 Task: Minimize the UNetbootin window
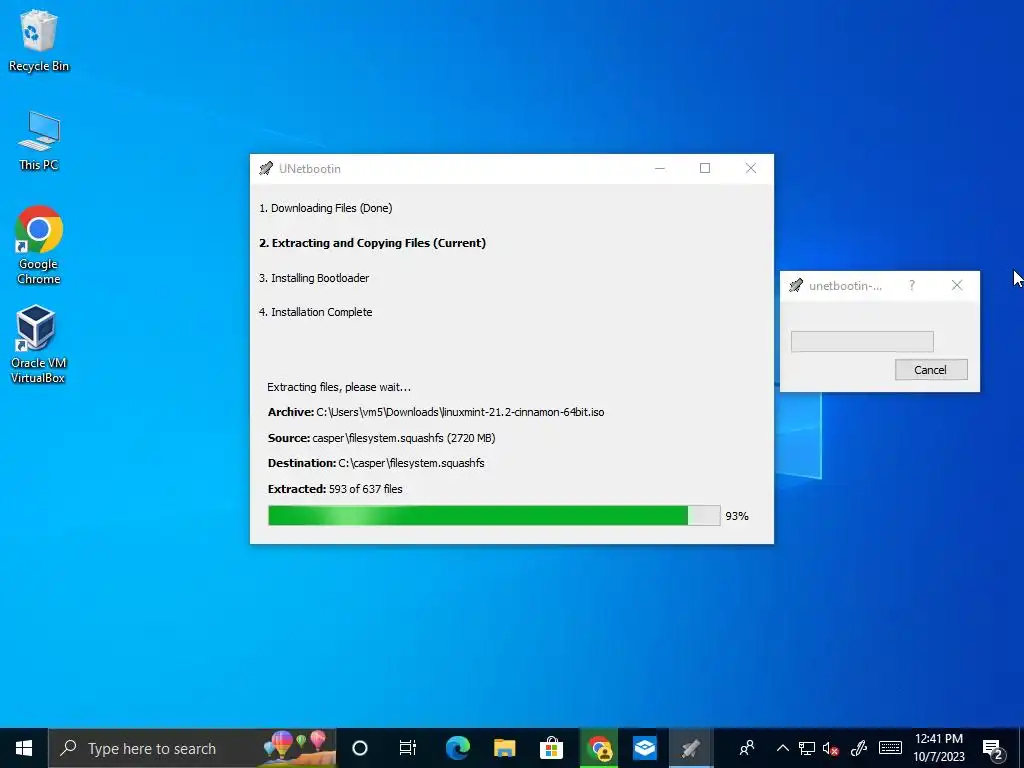pyautogui.click(x=660, y=168)
